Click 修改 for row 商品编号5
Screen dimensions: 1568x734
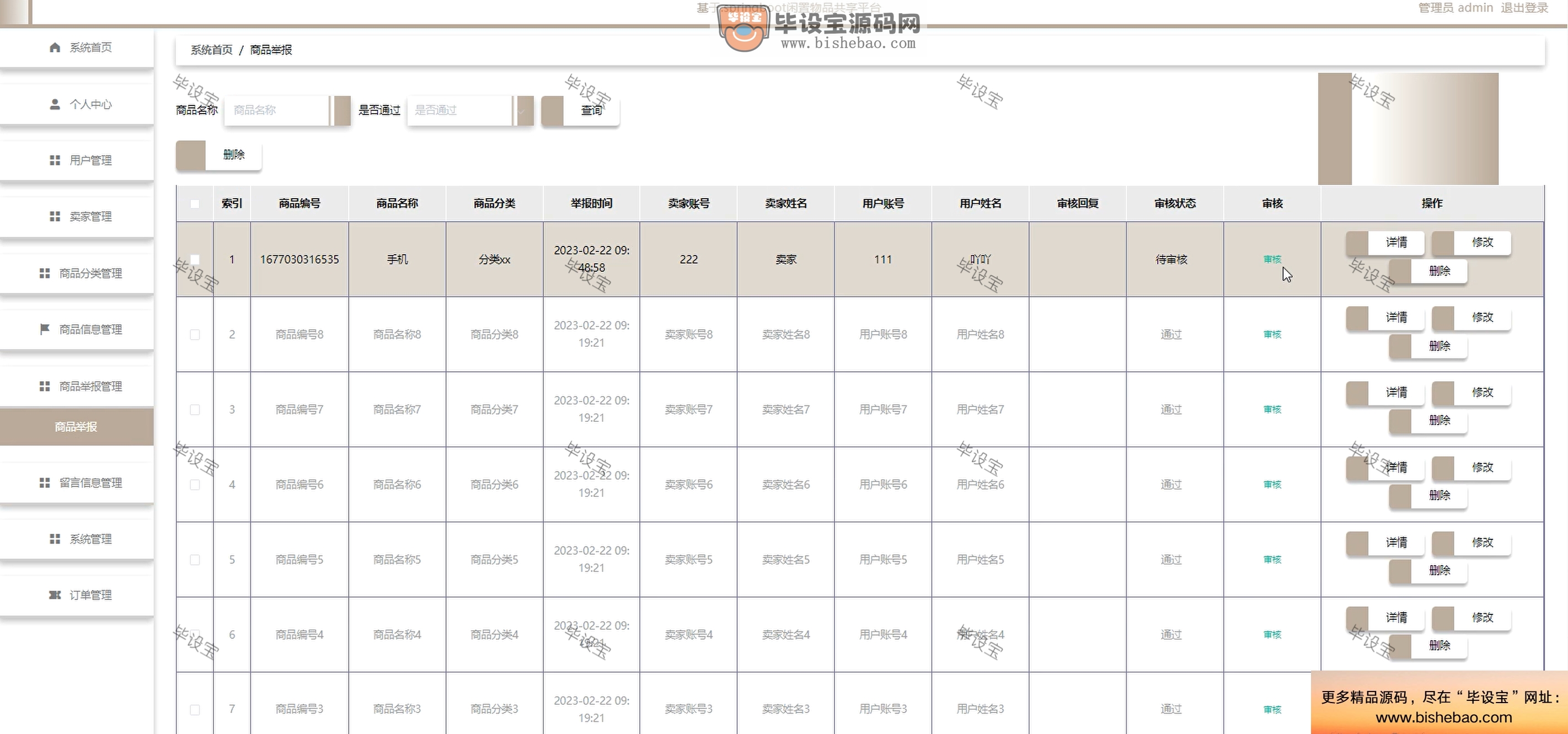(1471, 543)
